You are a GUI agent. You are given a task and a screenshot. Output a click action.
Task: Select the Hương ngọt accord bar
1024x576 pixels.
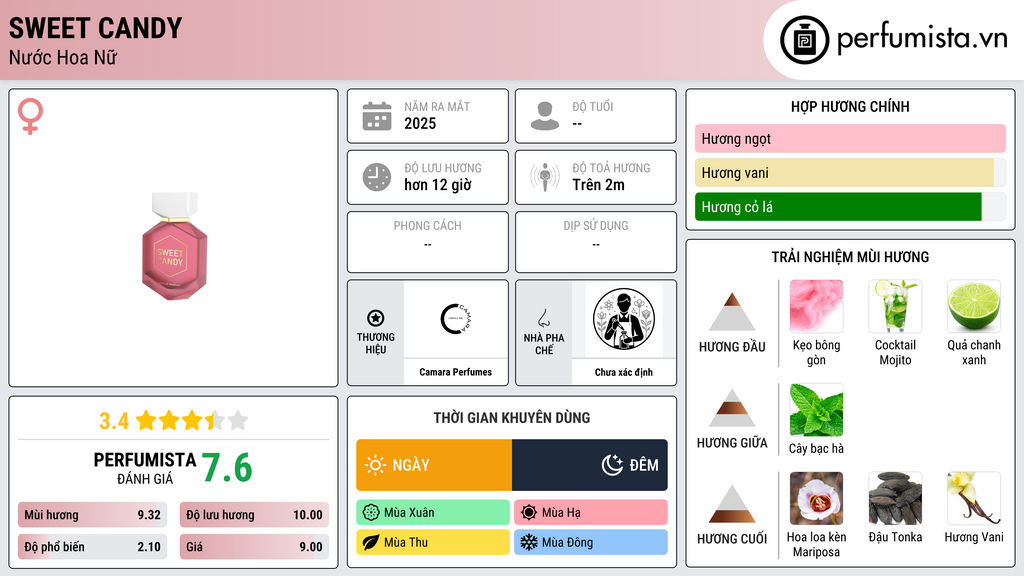[850, 138]
